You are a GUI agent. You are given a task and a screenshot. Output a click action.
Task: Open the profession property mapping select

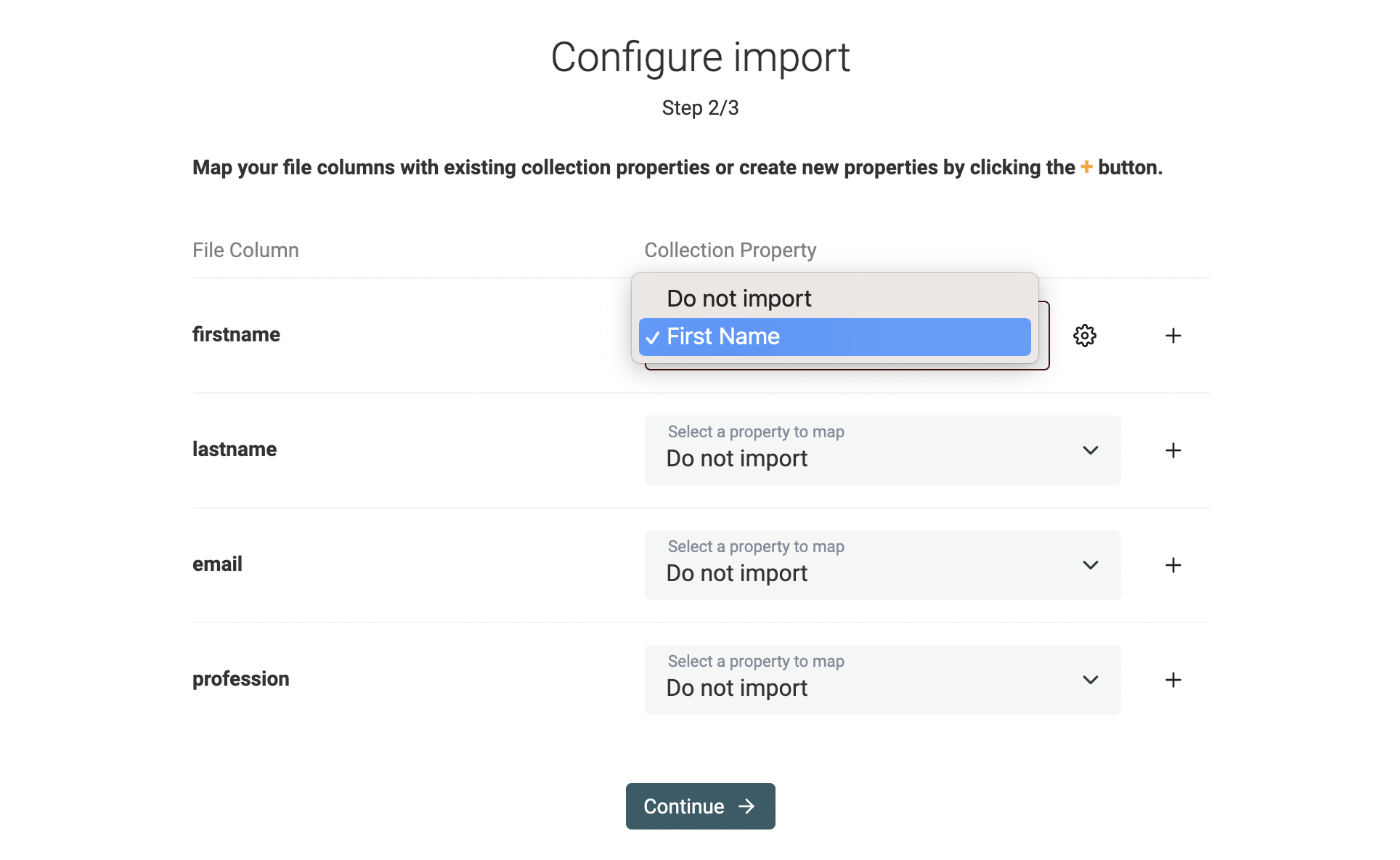[882, 680]
